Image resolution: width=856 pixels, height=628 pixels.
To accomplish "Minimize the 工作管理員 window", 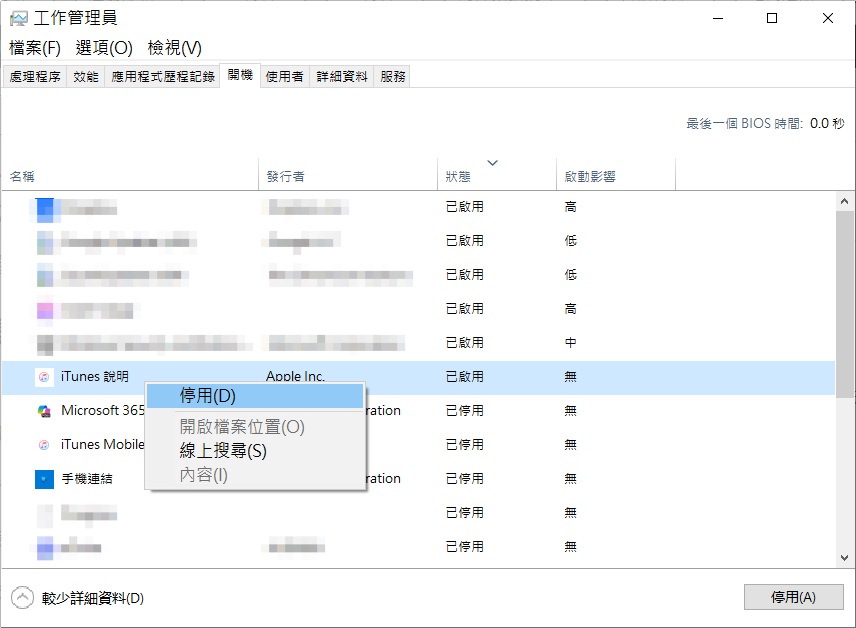I will coord(718,19).
